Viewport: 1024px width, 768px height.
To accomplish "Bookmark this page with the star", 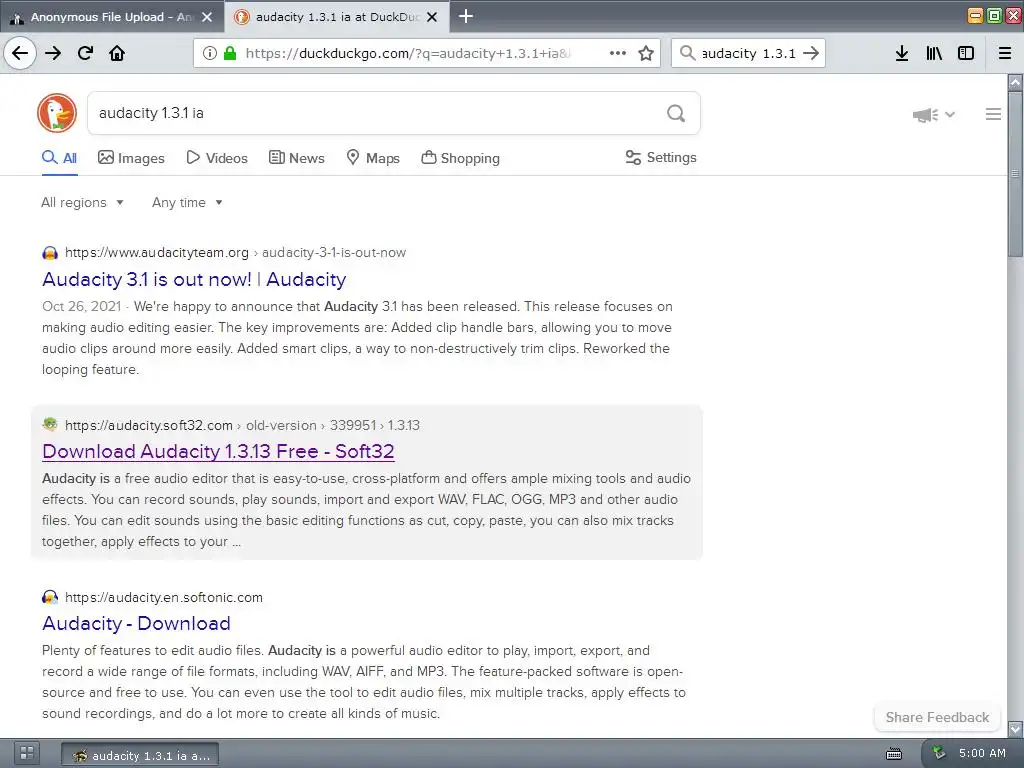I will pos(646,53).
